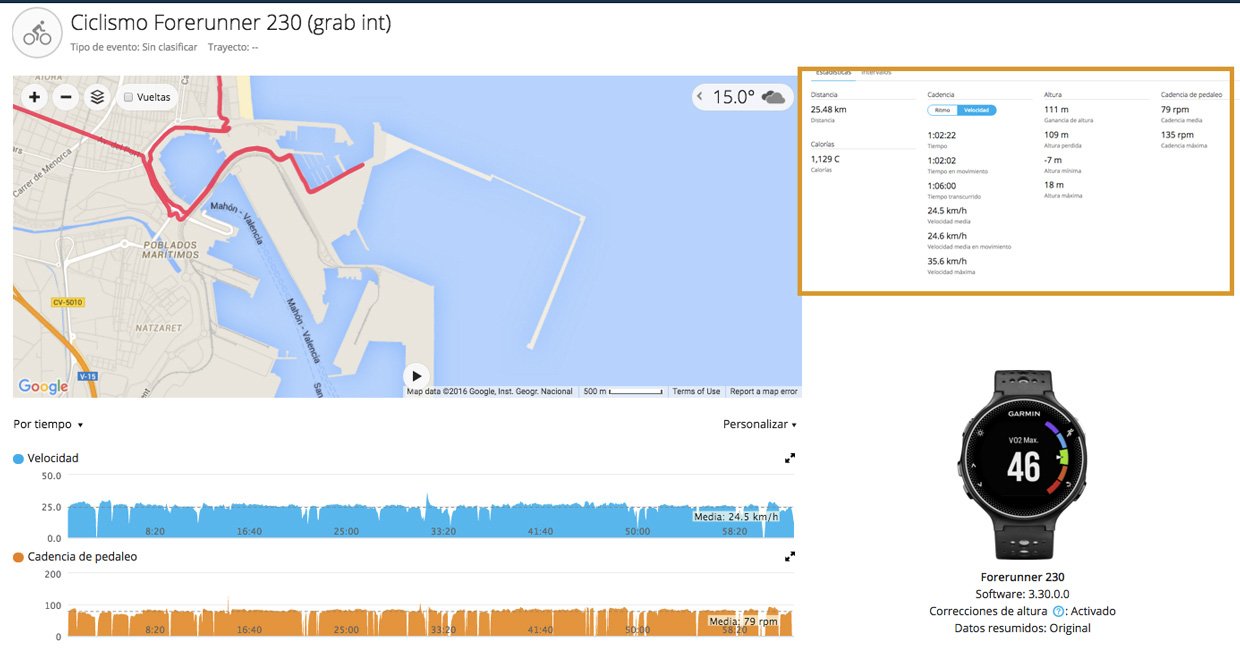
Task: Switch to the Intervalos tab
Action: (x=876, y=72)
